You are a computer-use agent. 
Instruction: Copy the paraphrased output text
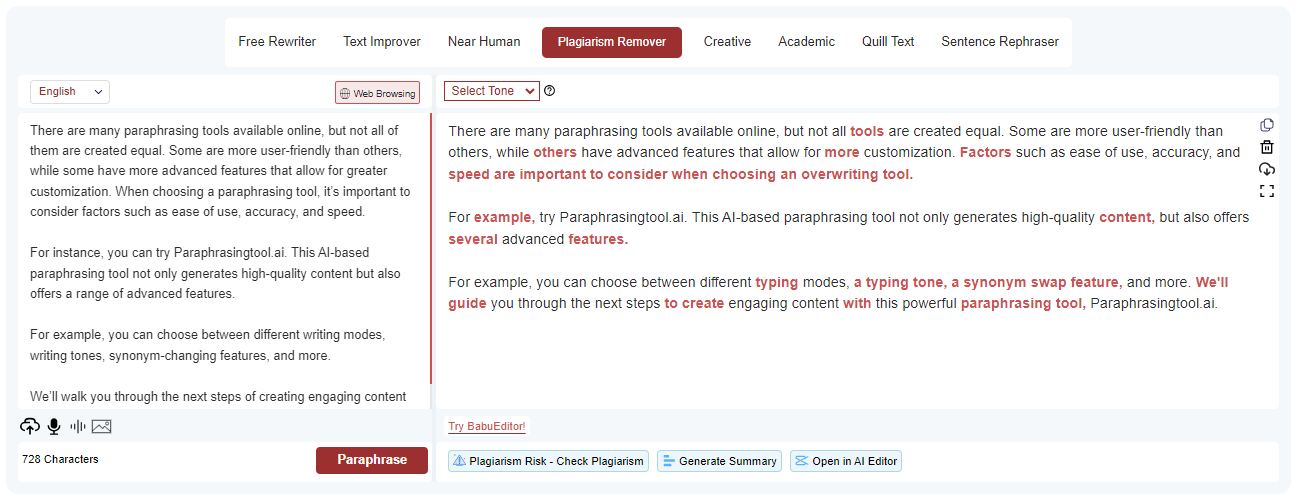tap(1267, 125)
